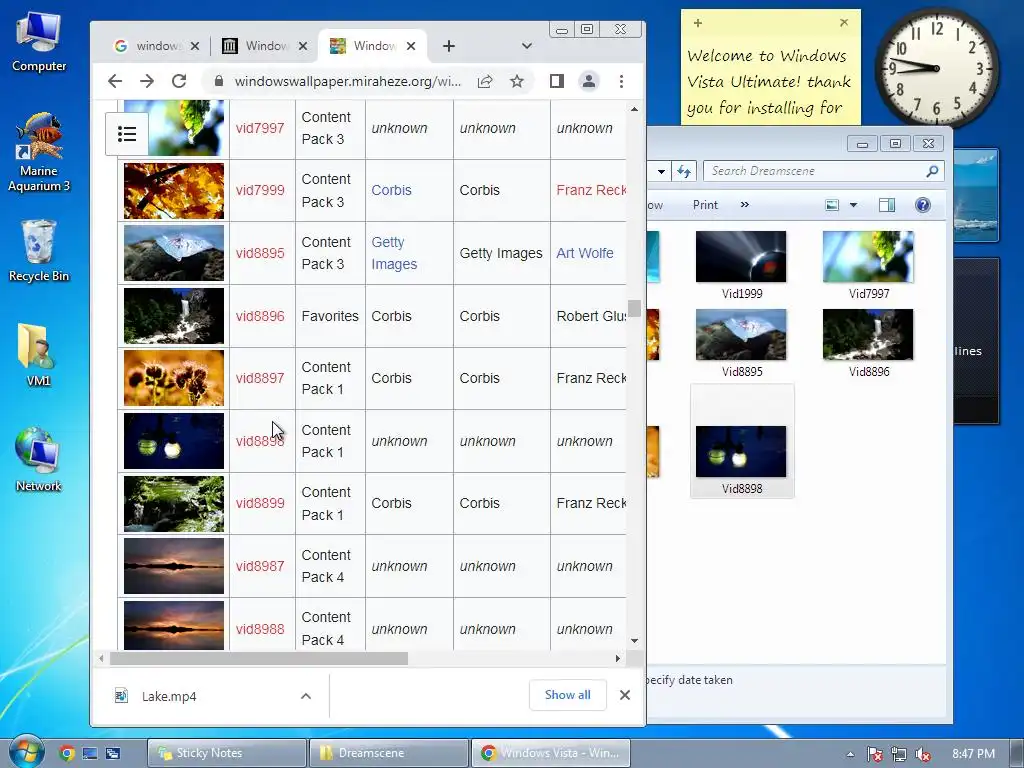This screenshot has height=768, width=1024.
Task: Expand Lake.mp4 download options chevron
Action: click(306, 696)
